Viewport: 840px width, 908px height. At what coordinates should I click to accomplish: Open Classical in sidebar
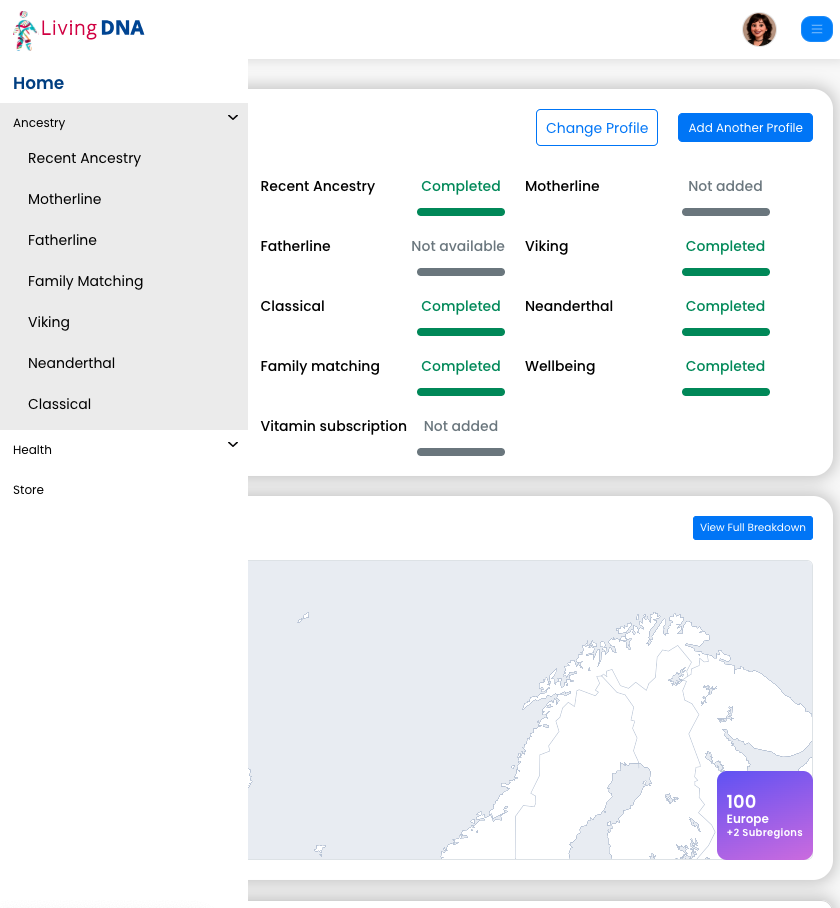coord(59,404)
